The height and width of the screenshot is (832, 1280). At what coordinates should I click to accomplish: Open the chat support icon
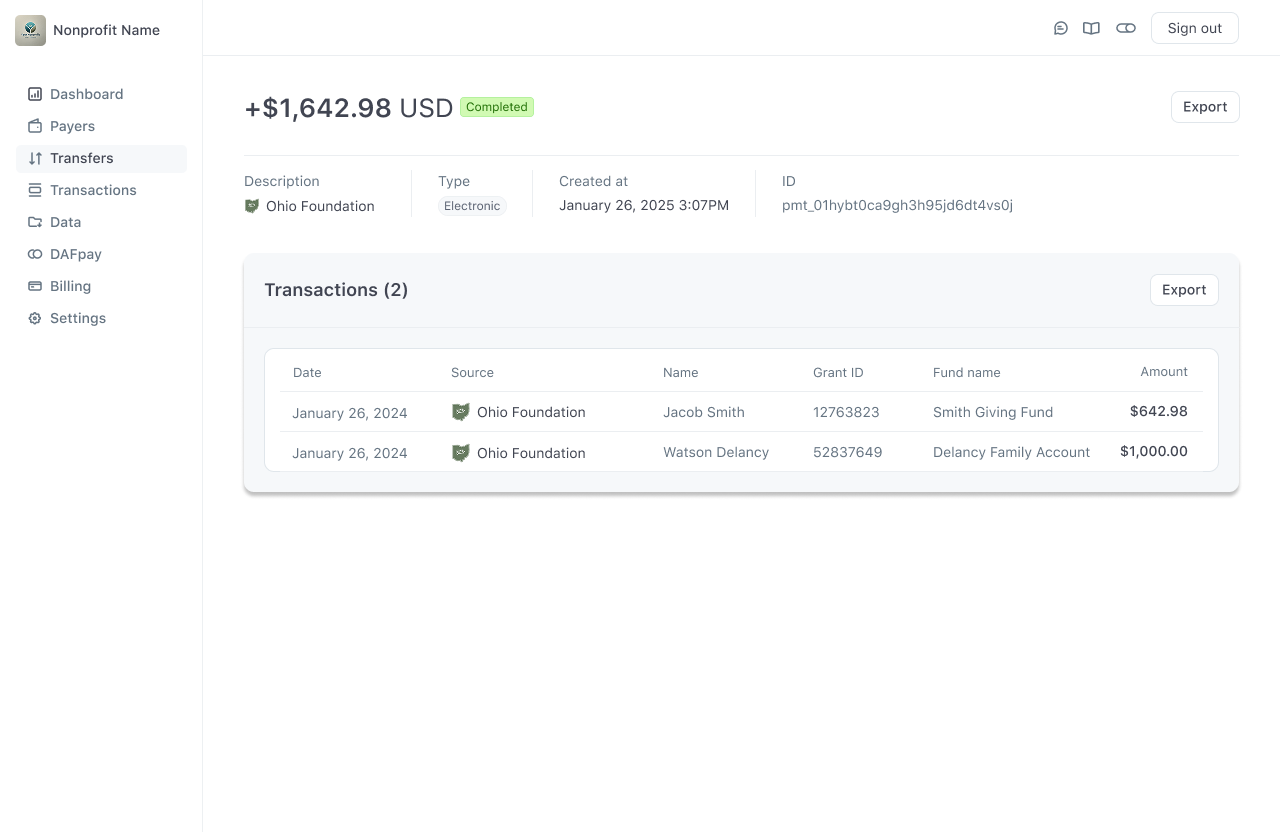(1061, 28)
